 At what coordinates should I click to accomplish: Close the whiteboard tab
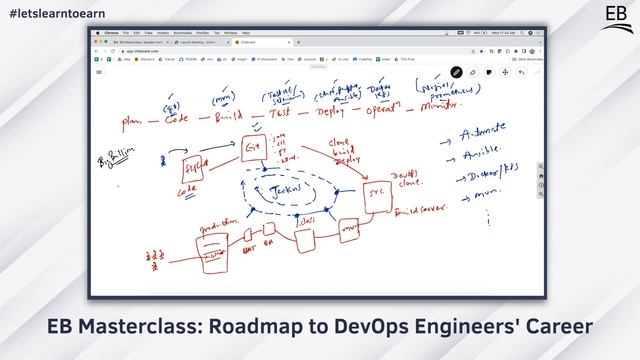click(289, 42)
